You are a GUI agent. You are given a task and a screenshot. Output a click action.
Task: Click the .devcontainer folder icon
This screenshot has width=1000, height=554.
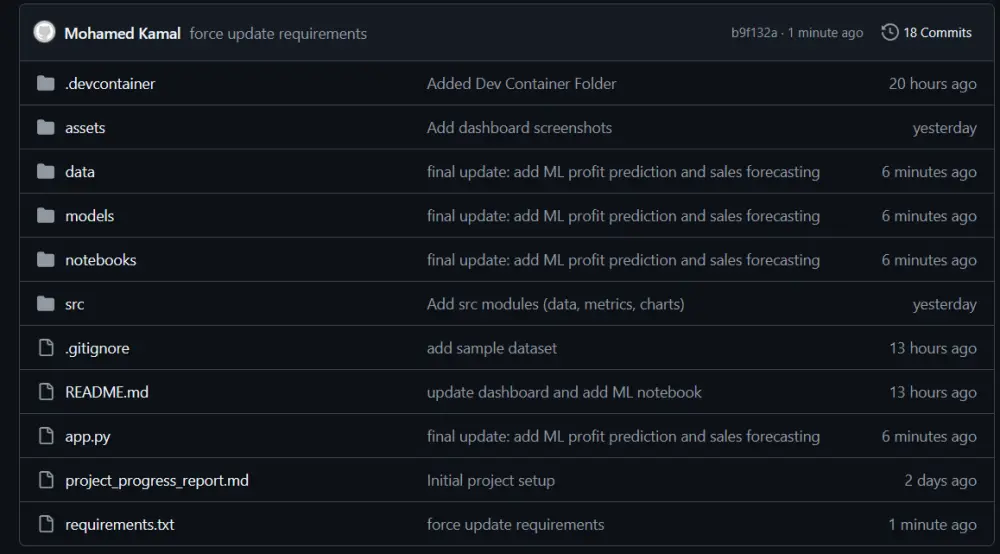click(x=45, y=84)
